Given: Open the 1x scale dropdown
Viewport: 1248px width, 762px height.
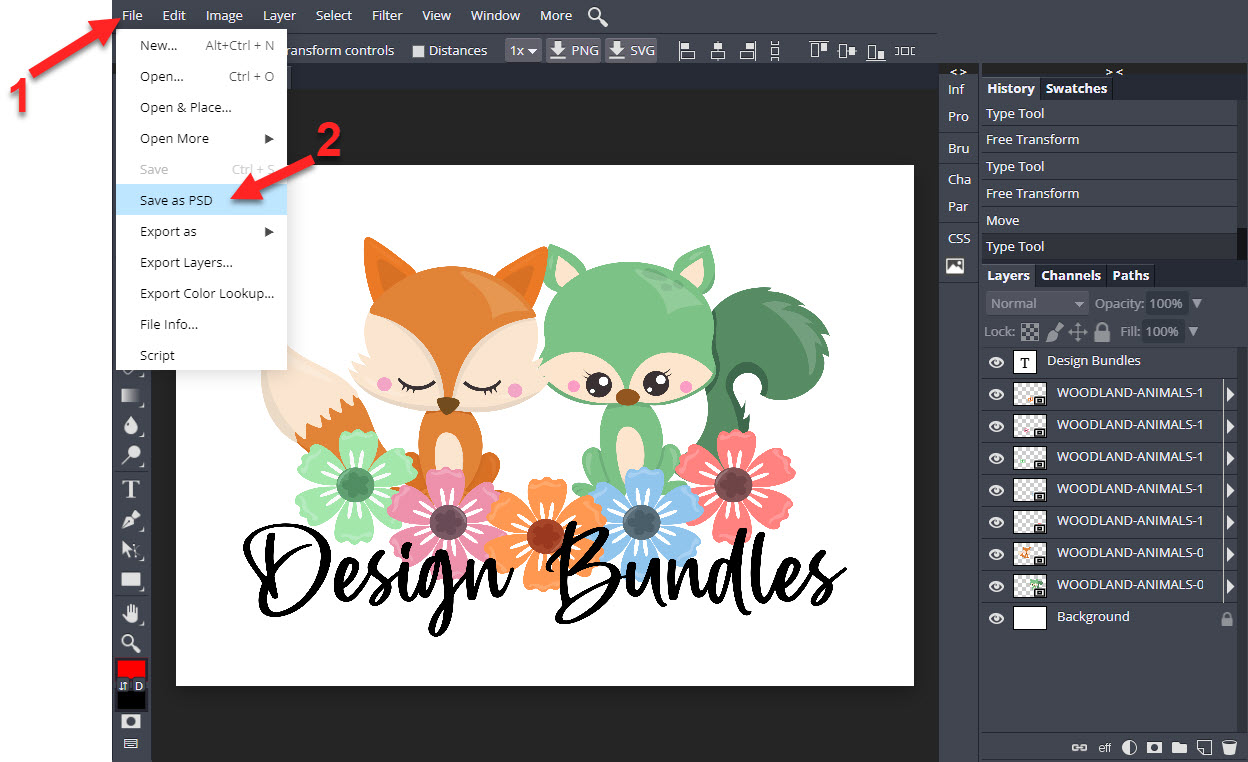Looking at the screenshot, I should [523, 50].
